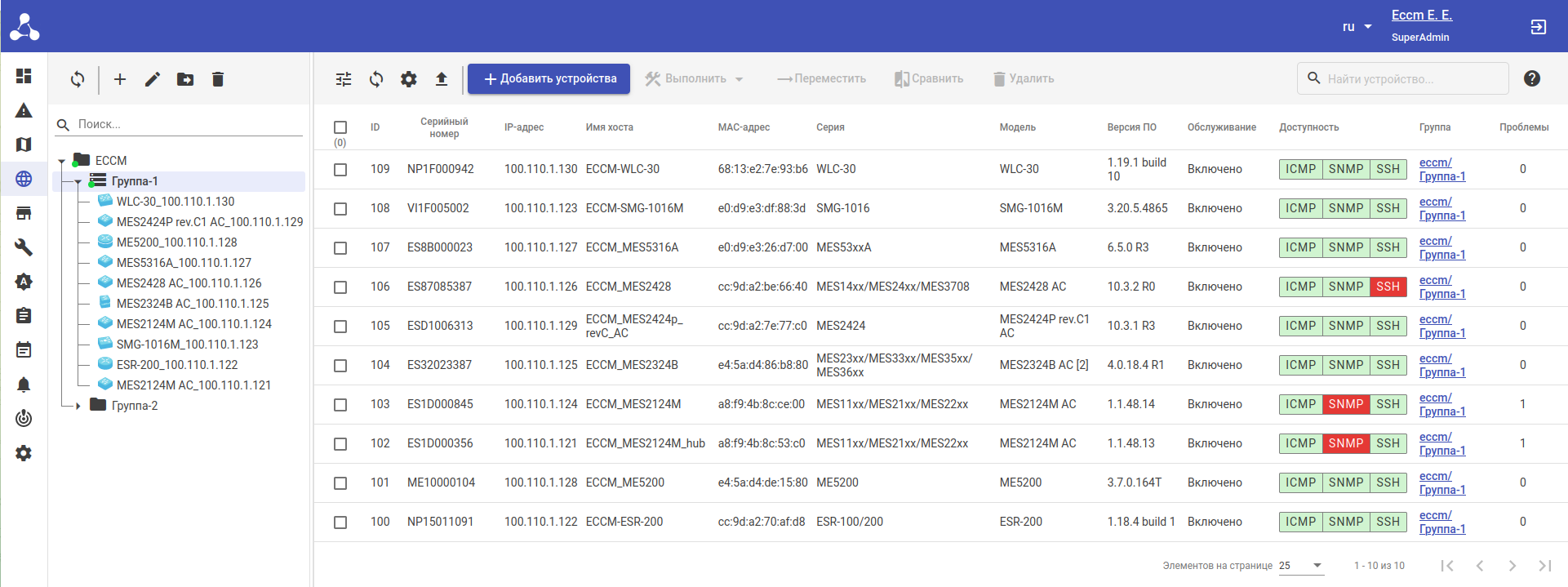Click the upload icon in device toolbar
This screenshot has width=1568, height=587.
(x=442, y=79)
